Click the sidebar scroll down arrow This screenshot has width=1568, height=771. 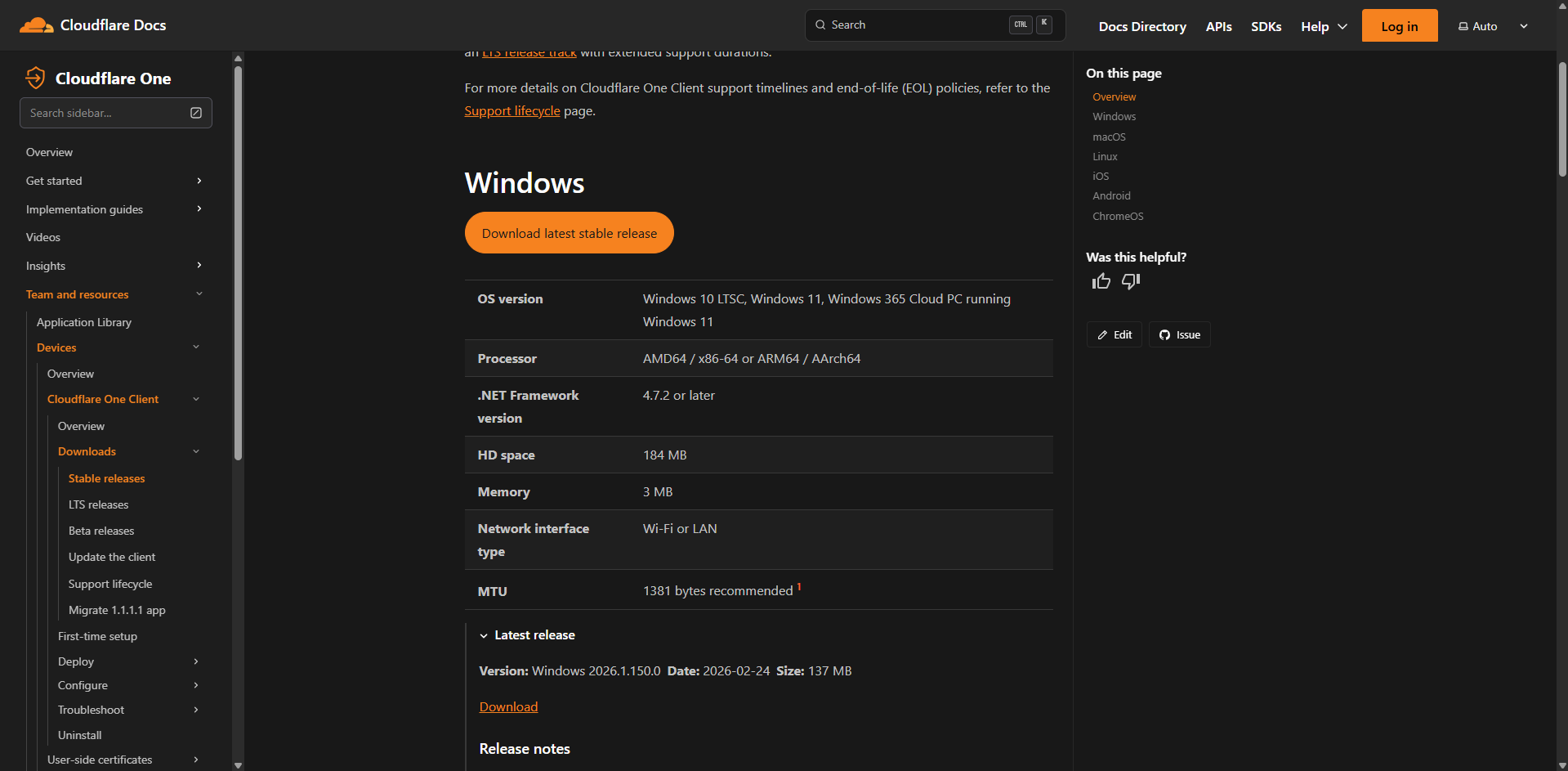coord(238,765)
